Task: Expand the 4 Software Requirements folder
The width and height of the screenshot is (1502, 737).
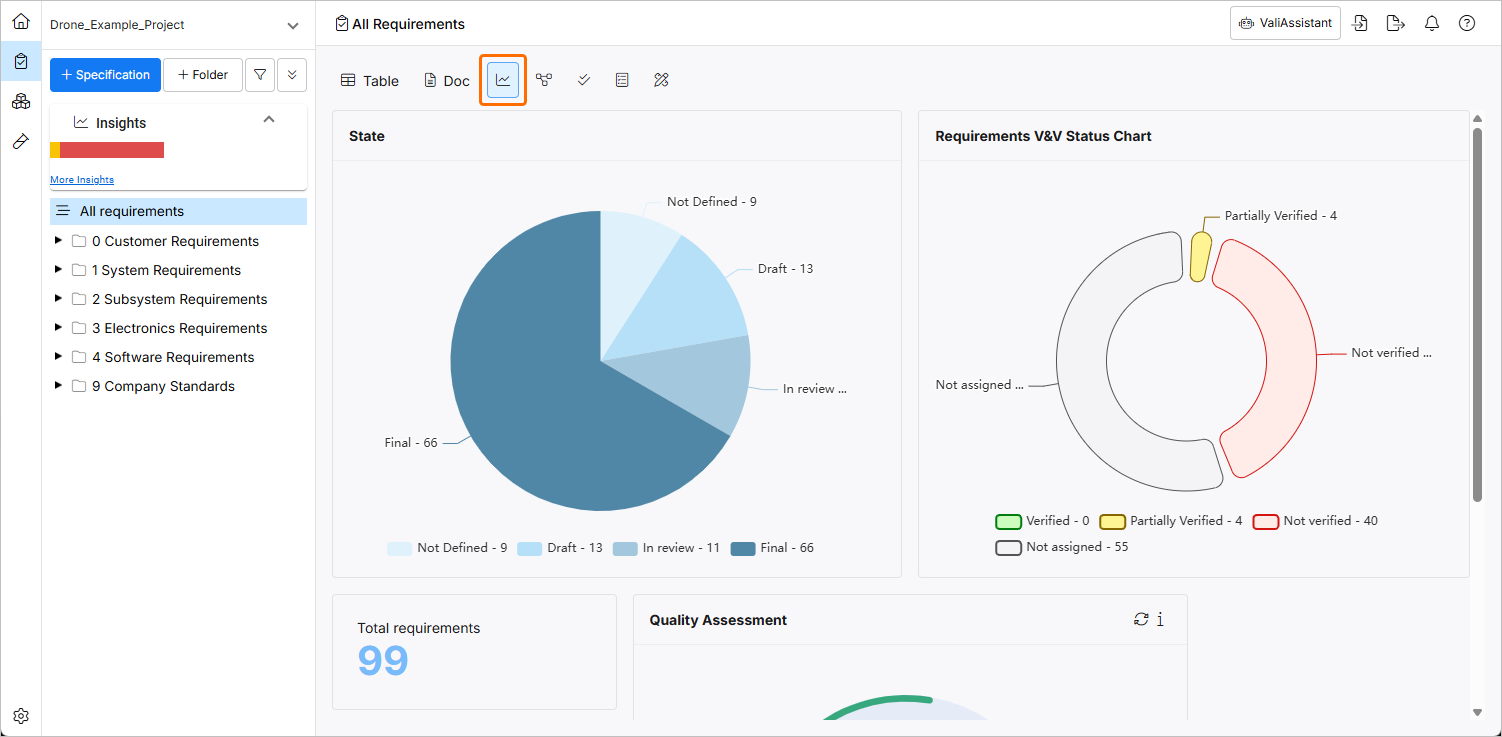Action: [58, 357]
